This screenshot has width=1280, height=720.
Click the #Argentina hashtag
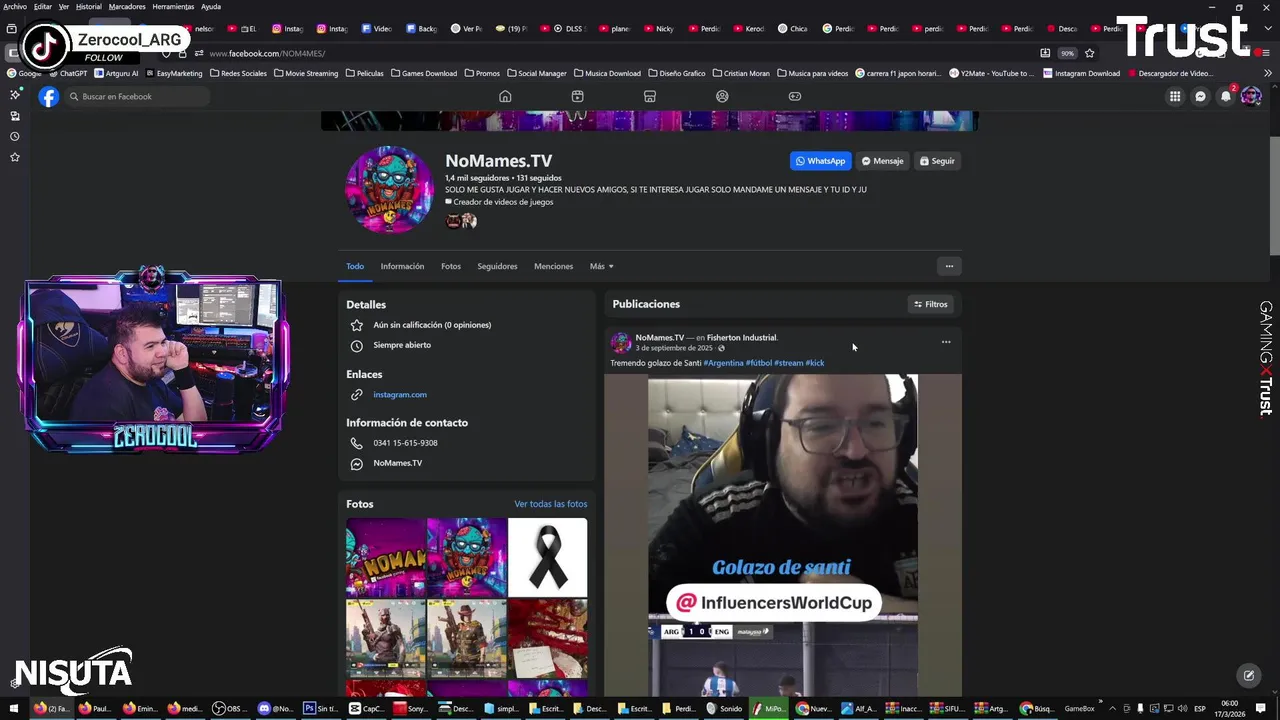point(723,363)
